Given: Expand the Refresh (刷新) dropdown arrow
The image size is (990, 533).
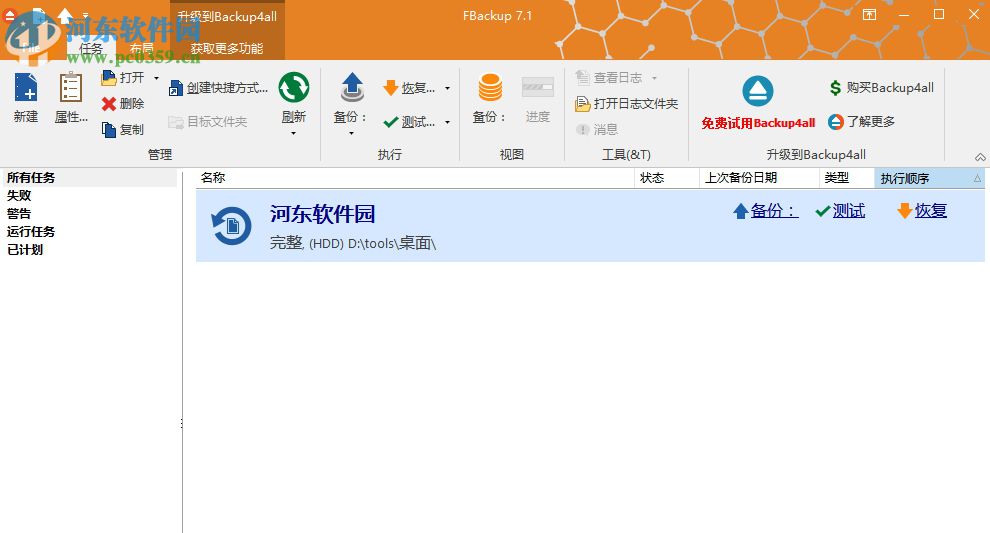Looking at the screenshot, I should [294, 133].
